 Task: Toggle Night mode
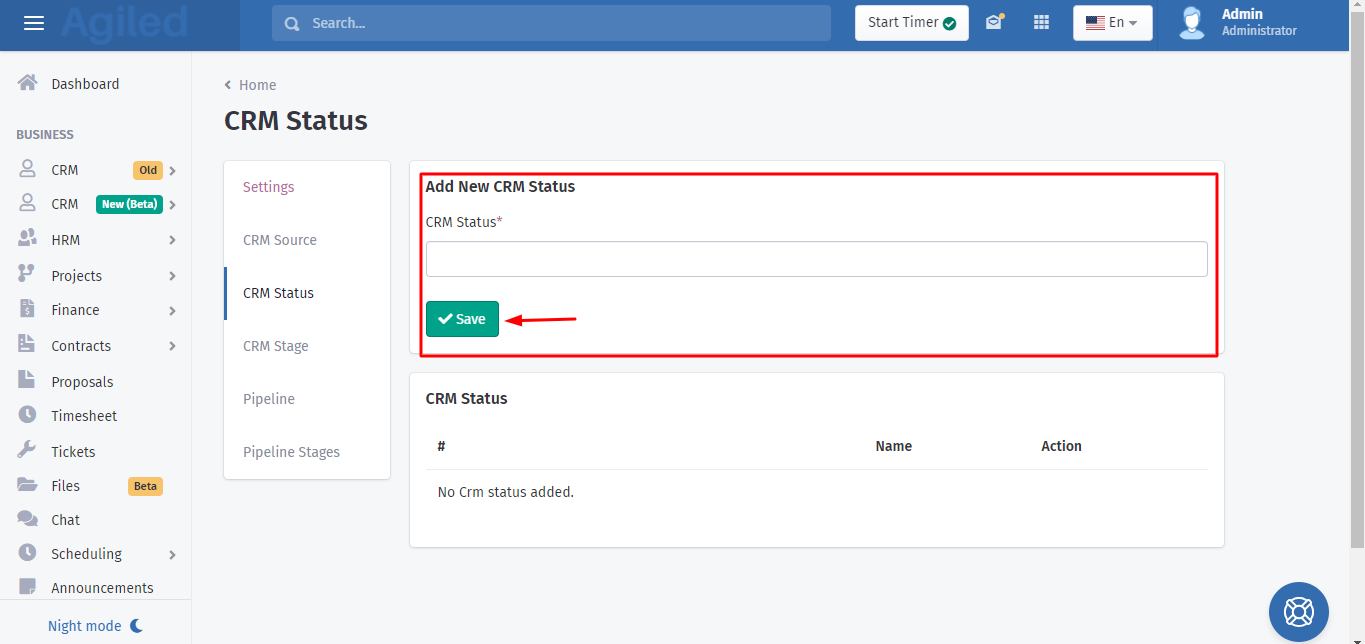[x=96, y=626]
